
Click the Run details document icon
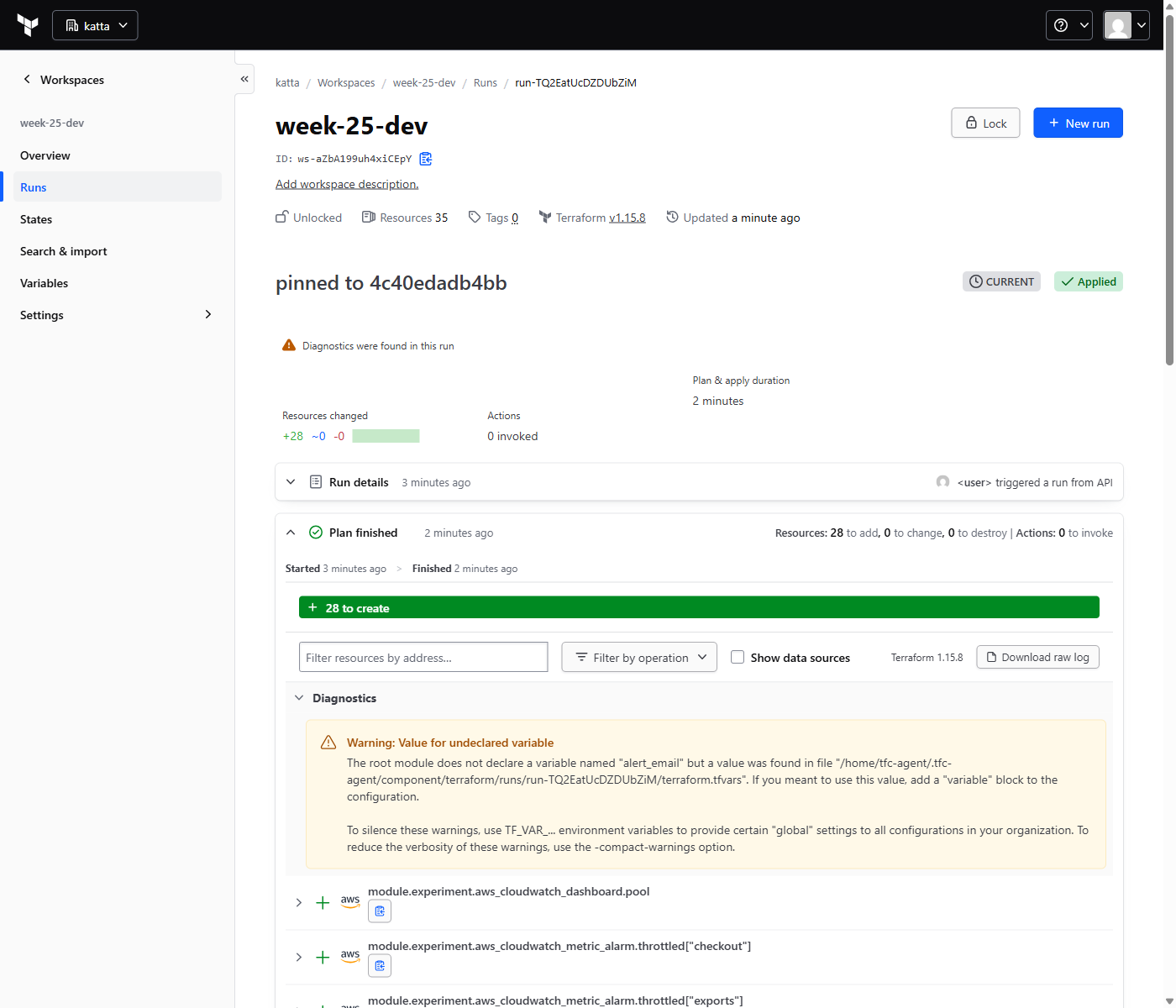tap(316, 482)
